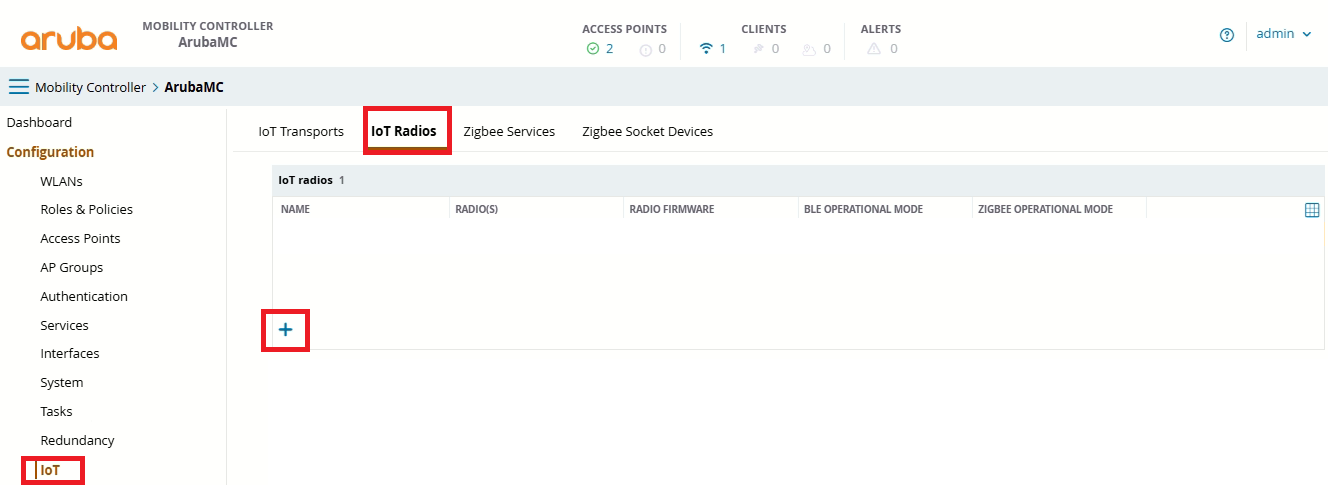Click the remote clients cloud icon
The height and width of the screenshot is (485, 1328).
point(810,48)
